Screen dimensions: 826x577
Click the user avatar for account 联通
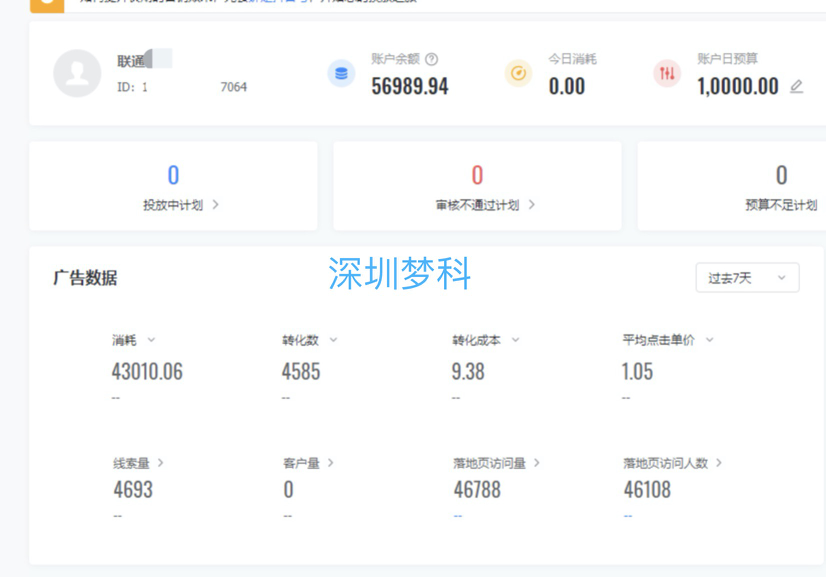click(x=77, y=73)
